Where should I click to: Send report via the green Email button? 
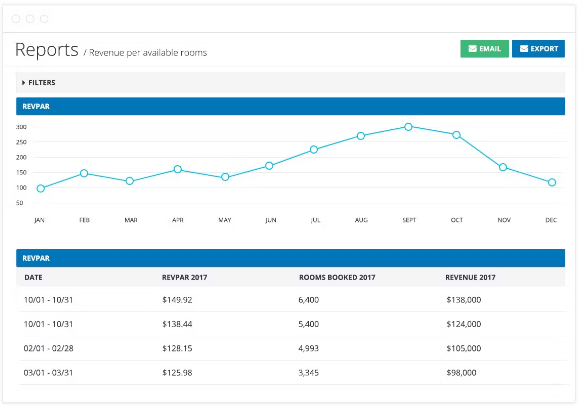pyautogui.click(x=484, y=49)
